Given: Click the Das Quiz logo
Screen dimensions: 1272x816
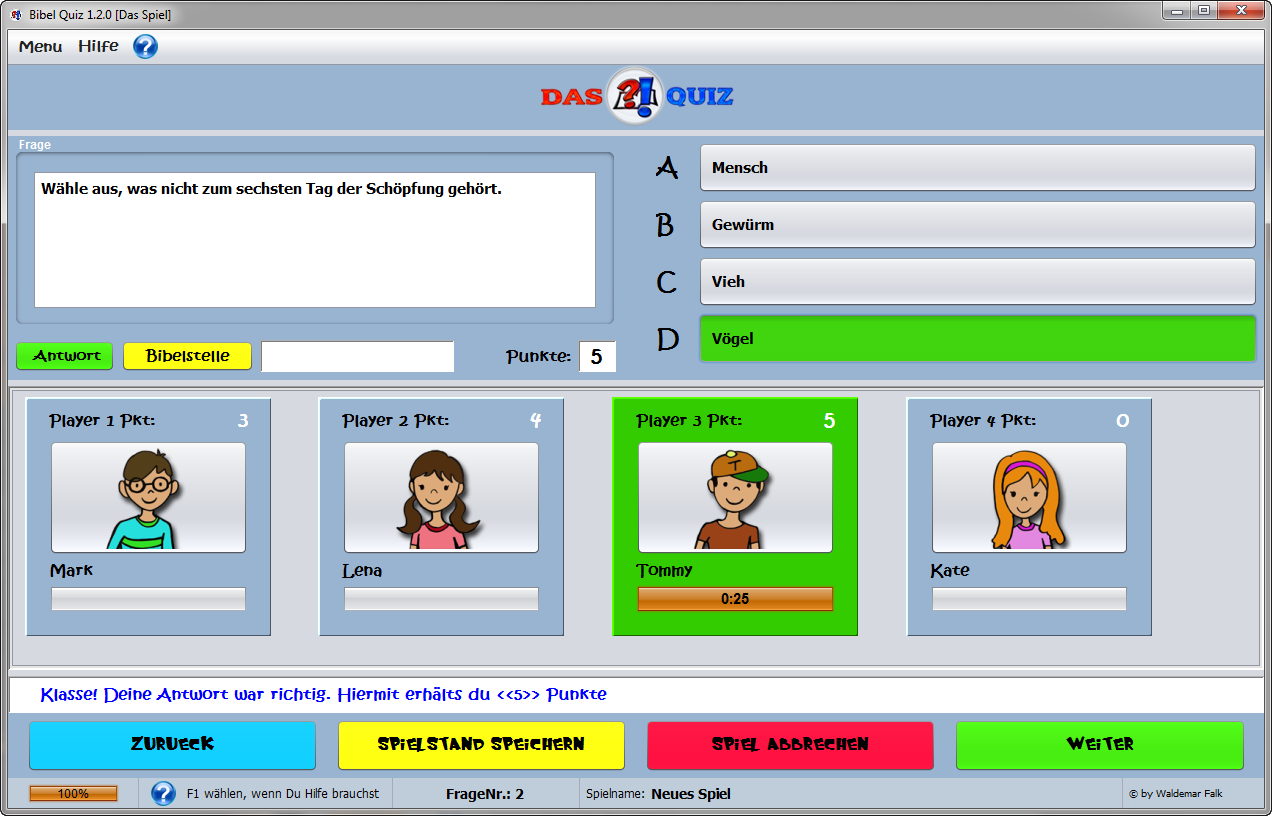Looking at the screenshot, I should coord(636,97).
